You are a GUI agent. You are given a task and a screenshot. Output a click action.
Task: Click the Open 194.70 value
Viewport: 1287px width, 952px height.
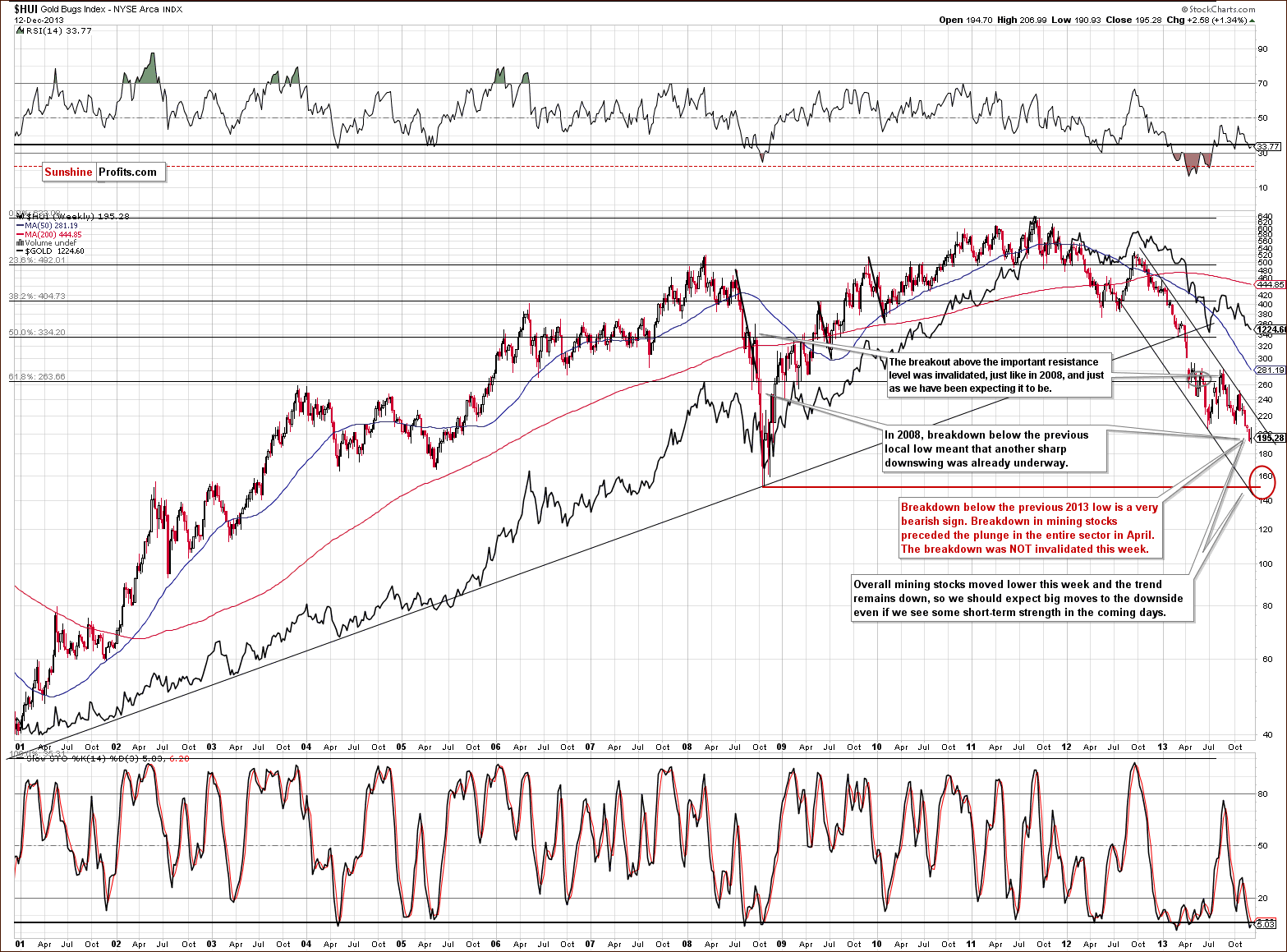(967, 20)
